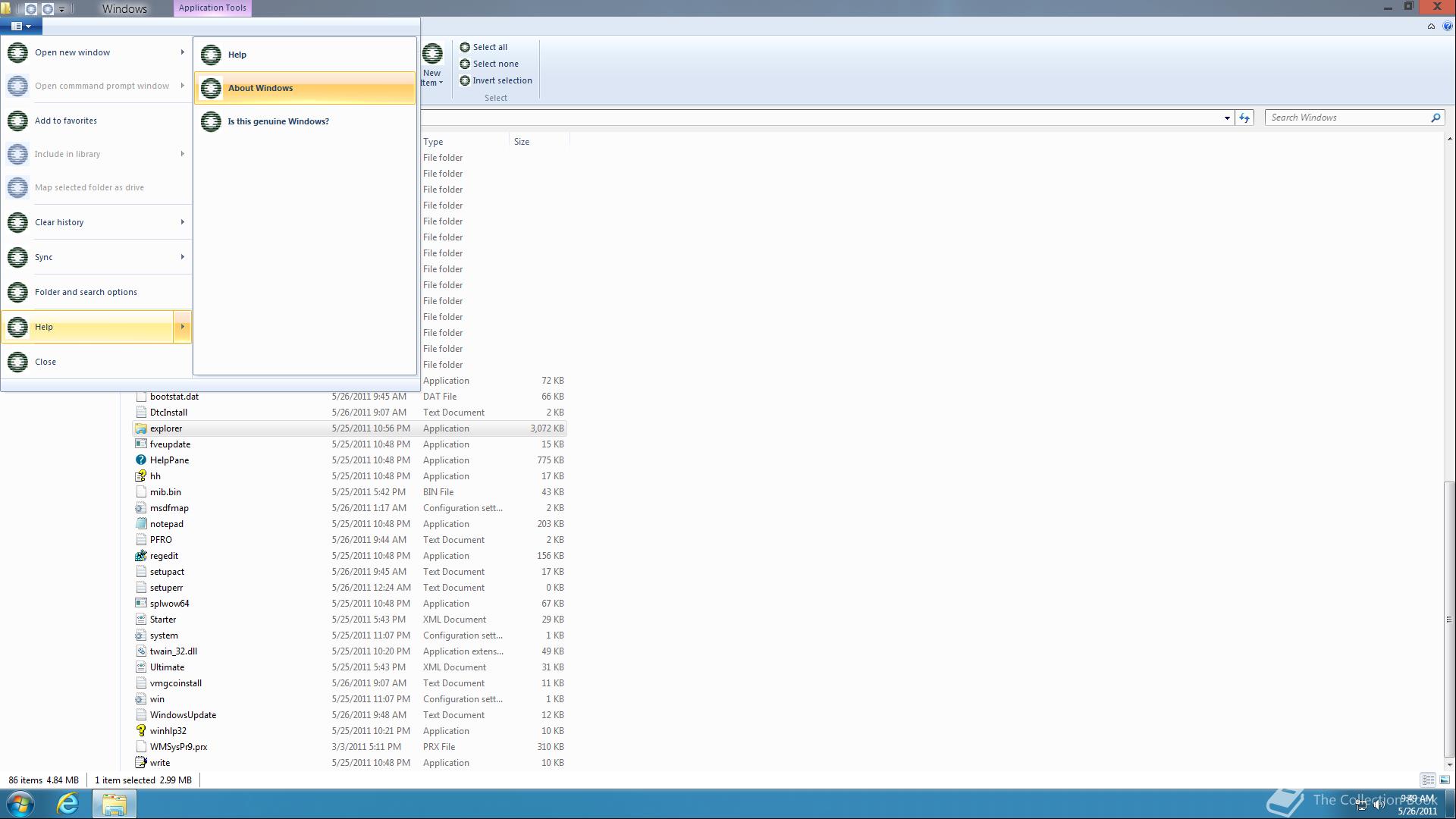
Task: Click the File Explorer taskbar button
Action: tap(115, 804)
